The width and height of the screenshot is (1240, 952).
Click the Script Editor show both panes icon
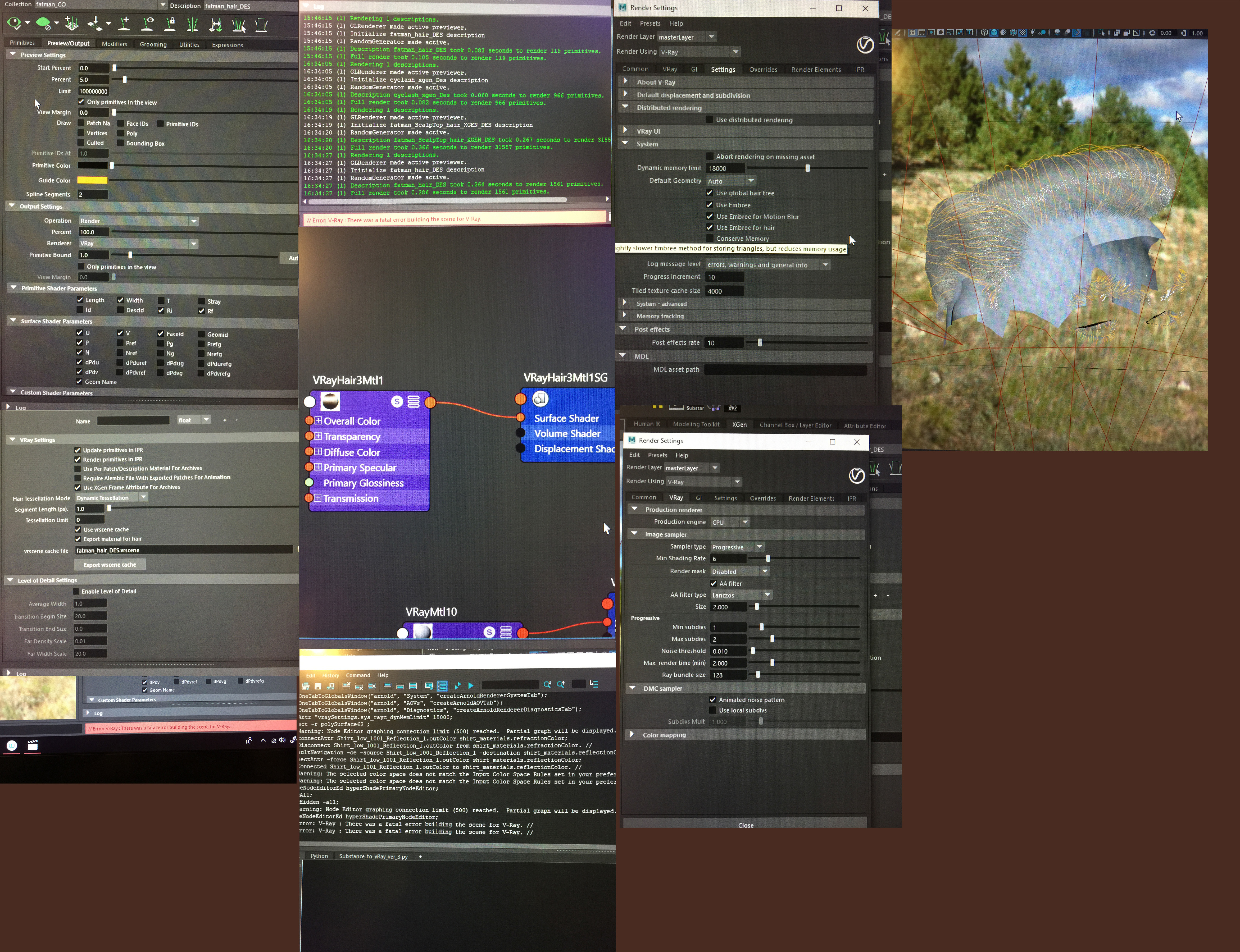click(x=413, y=686)
